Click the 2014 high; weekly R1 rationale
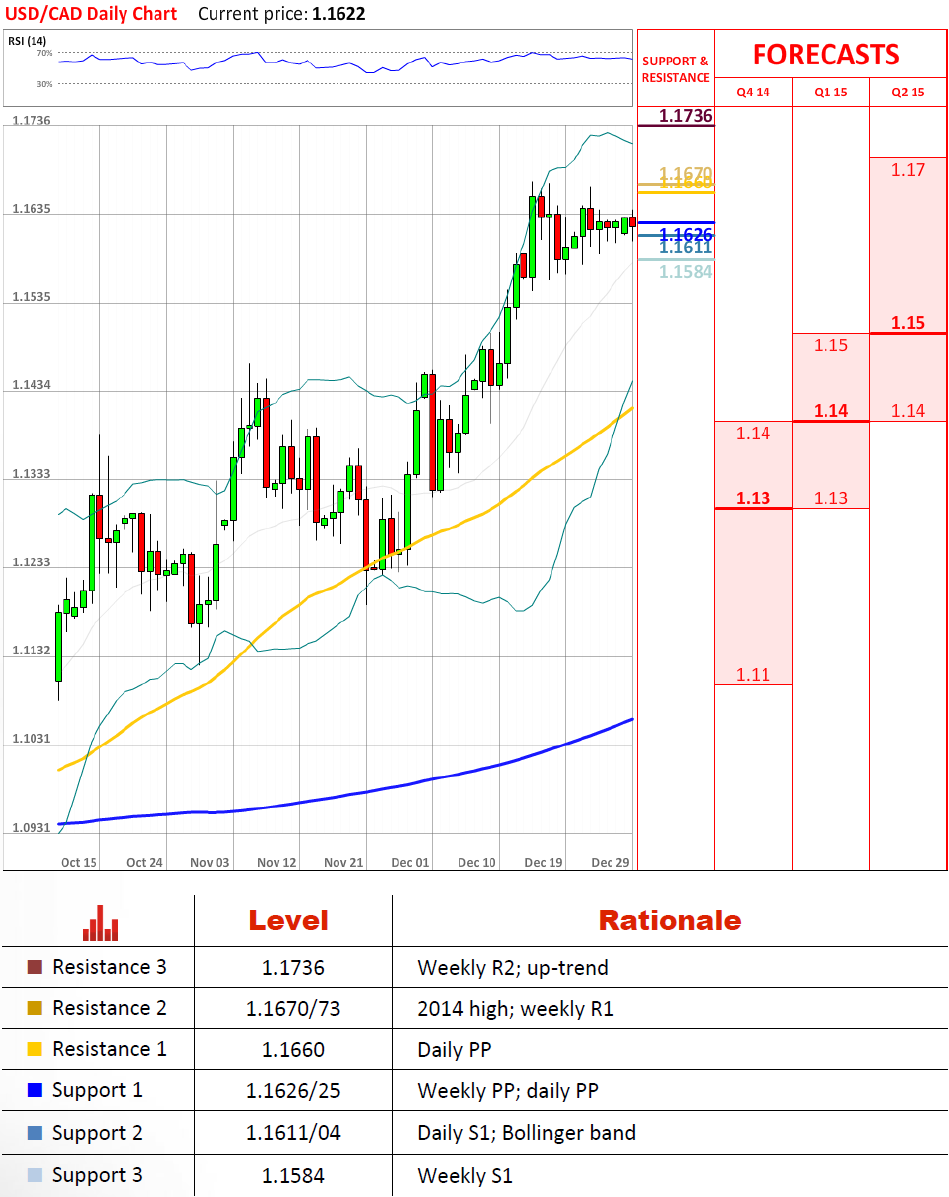The width and height of the screenshot is (949, 1197). (x=515, y=1009)
